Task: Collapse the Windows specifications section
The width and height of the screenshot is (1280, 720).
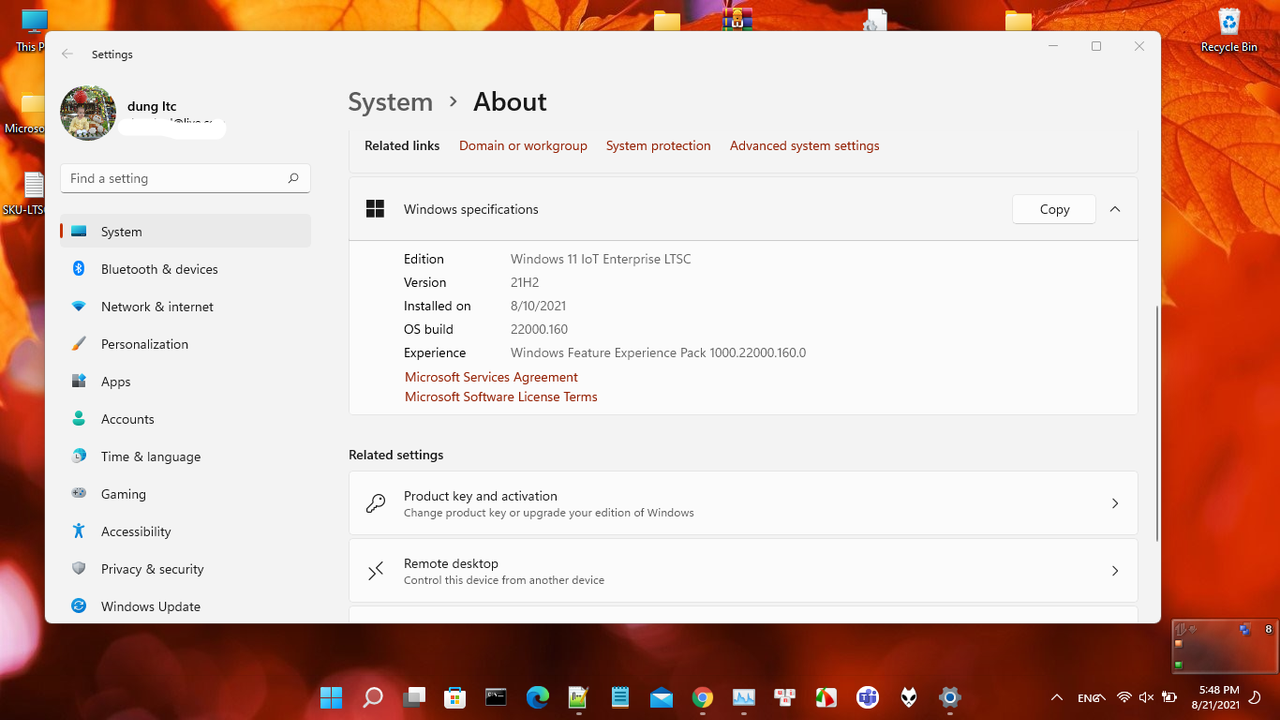Action: (x=1115, y=209)
